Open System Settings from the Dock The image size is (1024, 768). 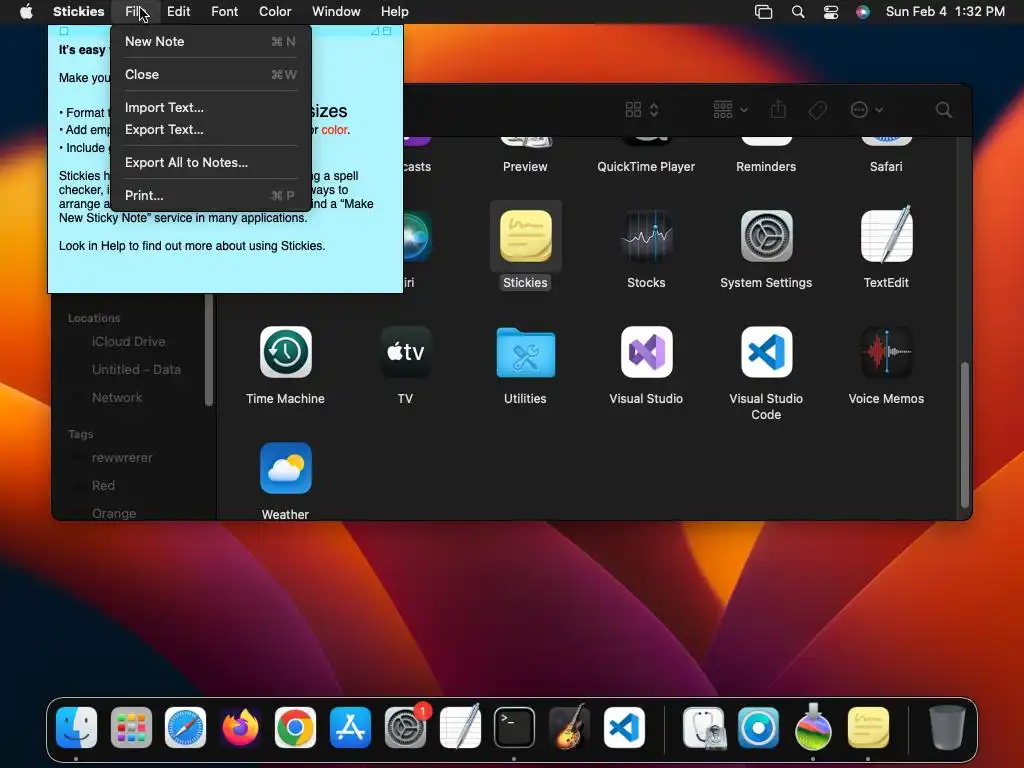(405, 727)
